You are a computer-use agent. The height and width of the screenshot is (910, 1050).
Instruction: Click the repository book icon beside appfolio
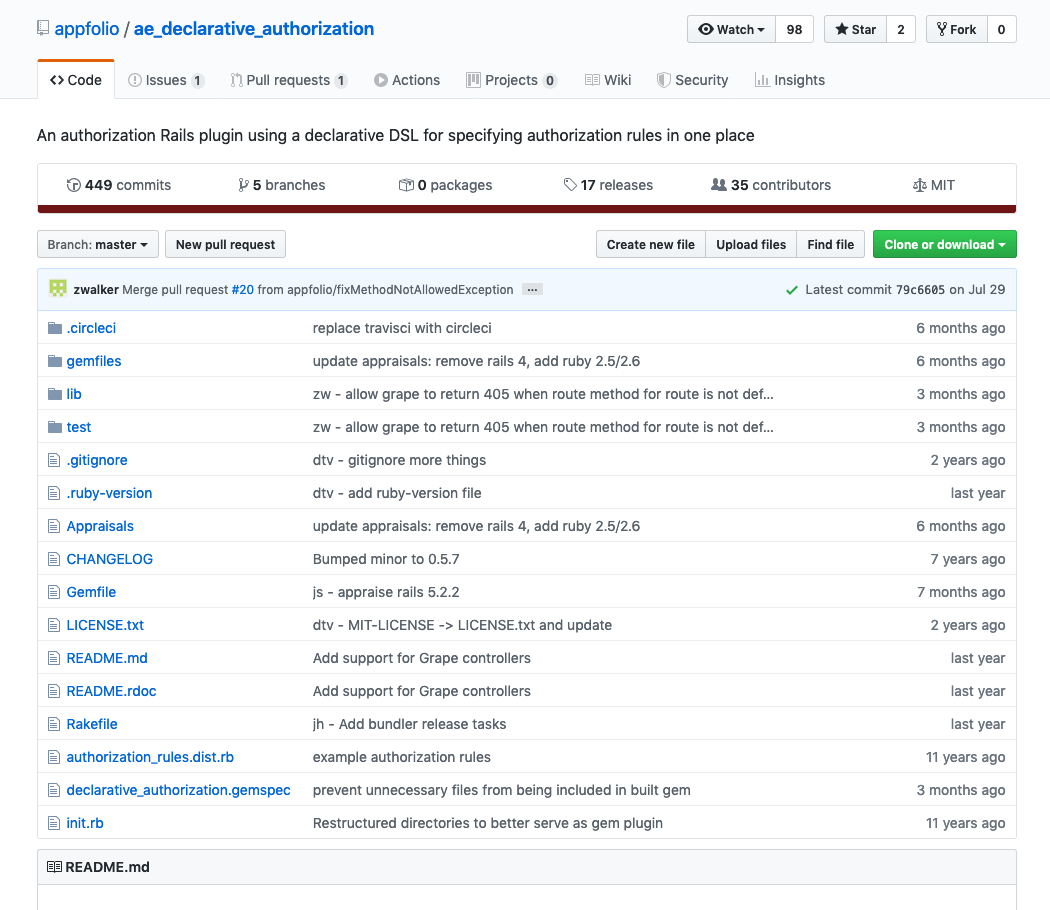(43, 28)
